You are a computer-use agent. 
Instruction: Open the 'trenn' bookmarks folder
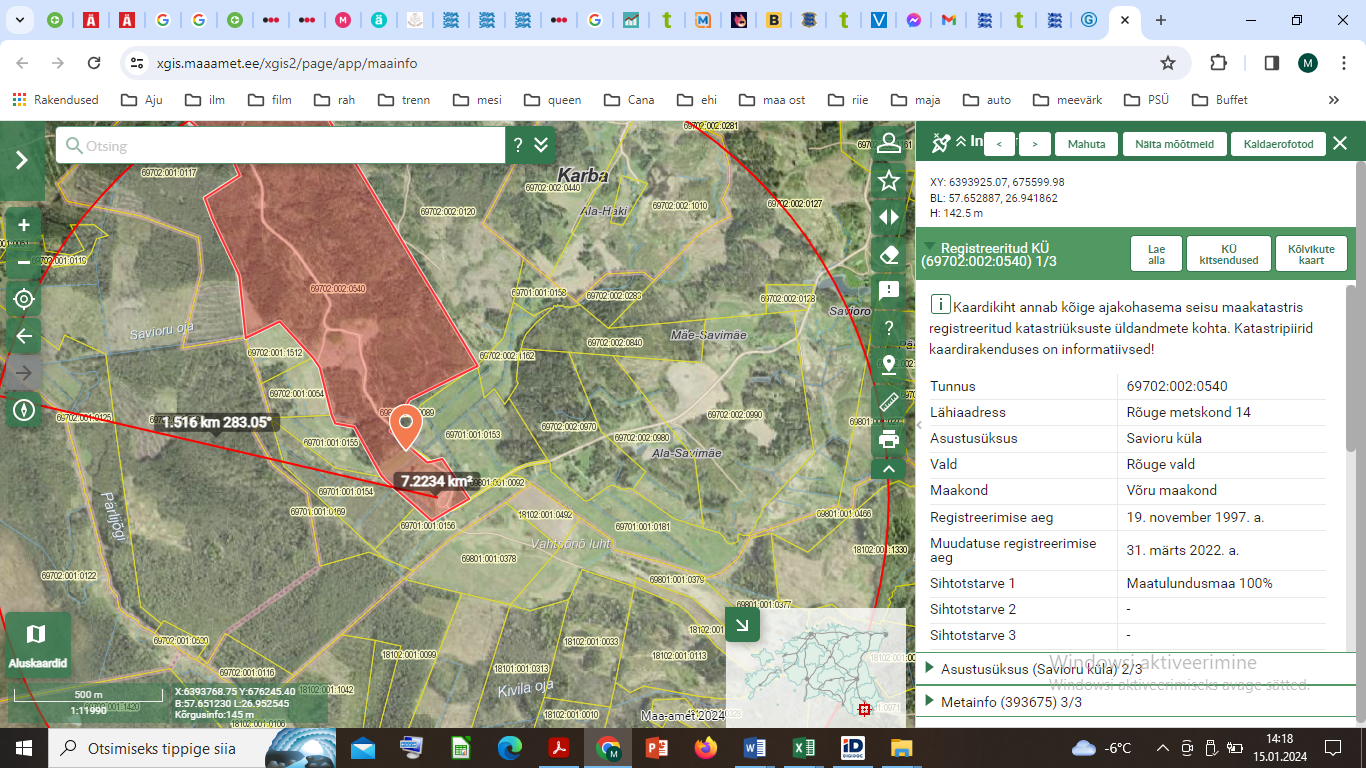coord(404,100)
